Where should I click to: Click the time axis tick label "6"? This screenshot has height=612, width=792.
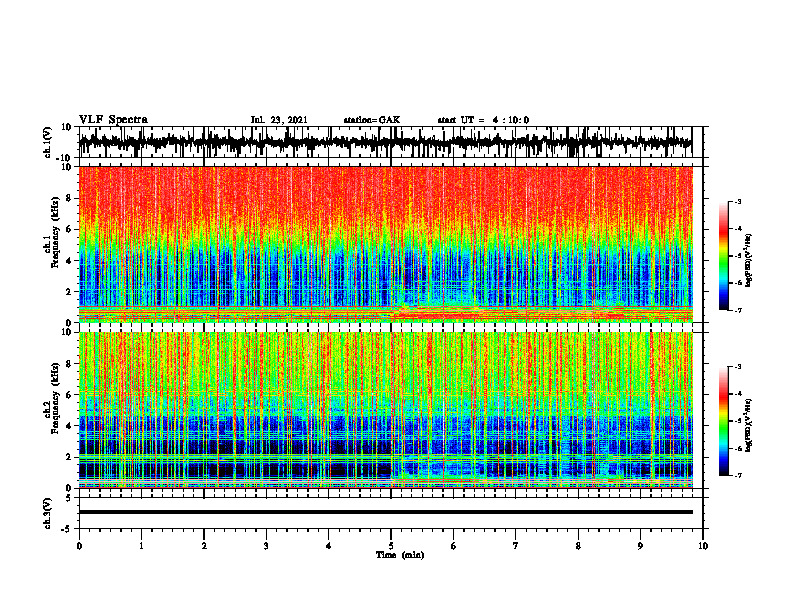[454, 545]
